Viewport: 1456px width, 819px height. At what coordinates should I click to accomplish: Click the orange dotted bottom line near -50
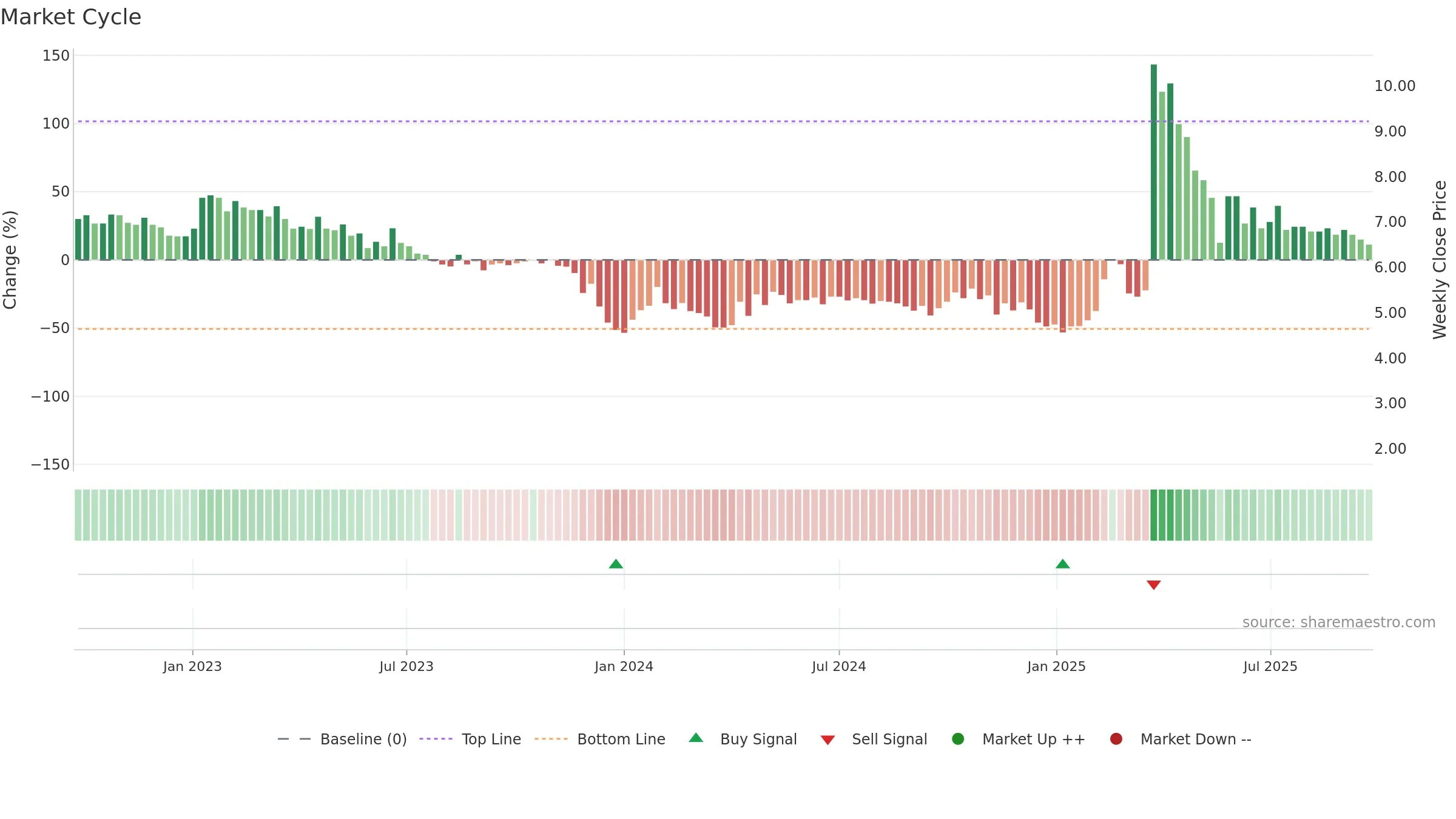723,329
